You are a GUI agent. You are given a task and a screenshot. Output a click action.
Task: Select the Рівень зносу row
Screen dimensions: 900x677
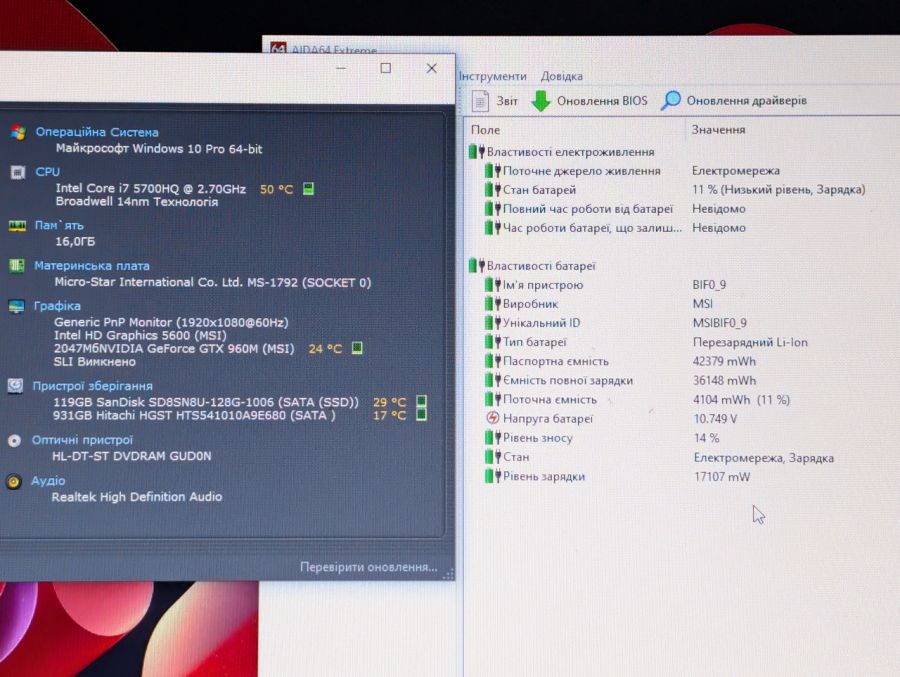tap(602, 438)
